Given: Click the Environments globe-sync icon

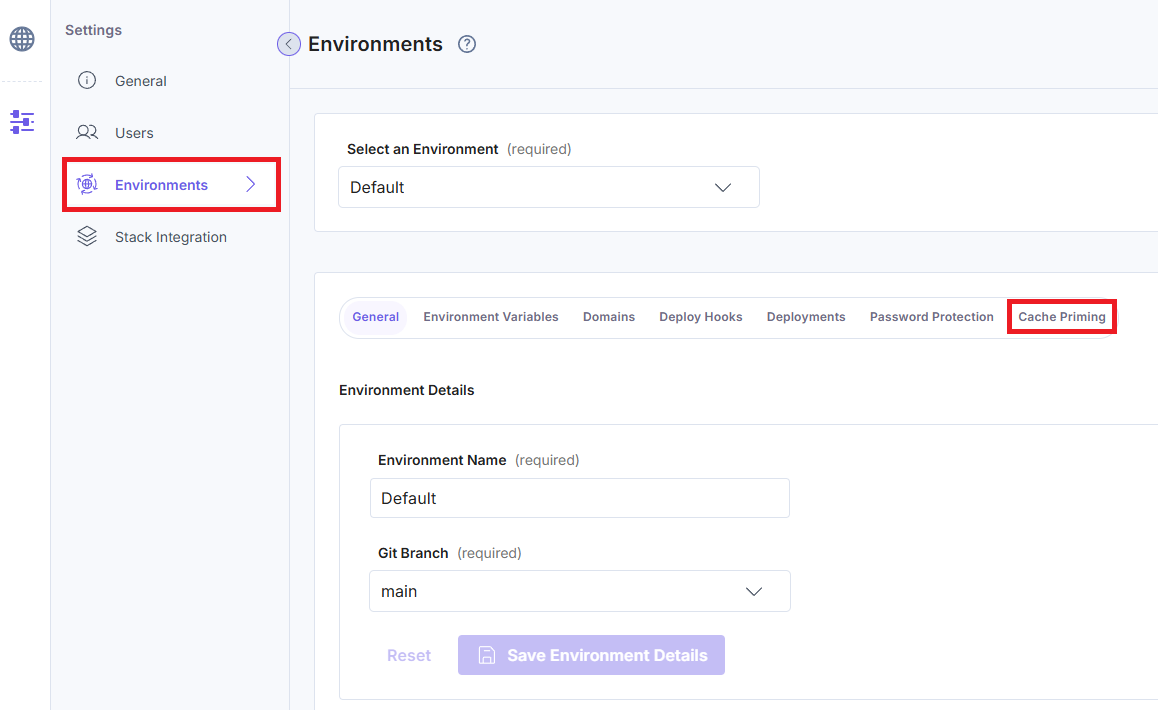Looking at the screenshot, I should (x=86, y=184).
